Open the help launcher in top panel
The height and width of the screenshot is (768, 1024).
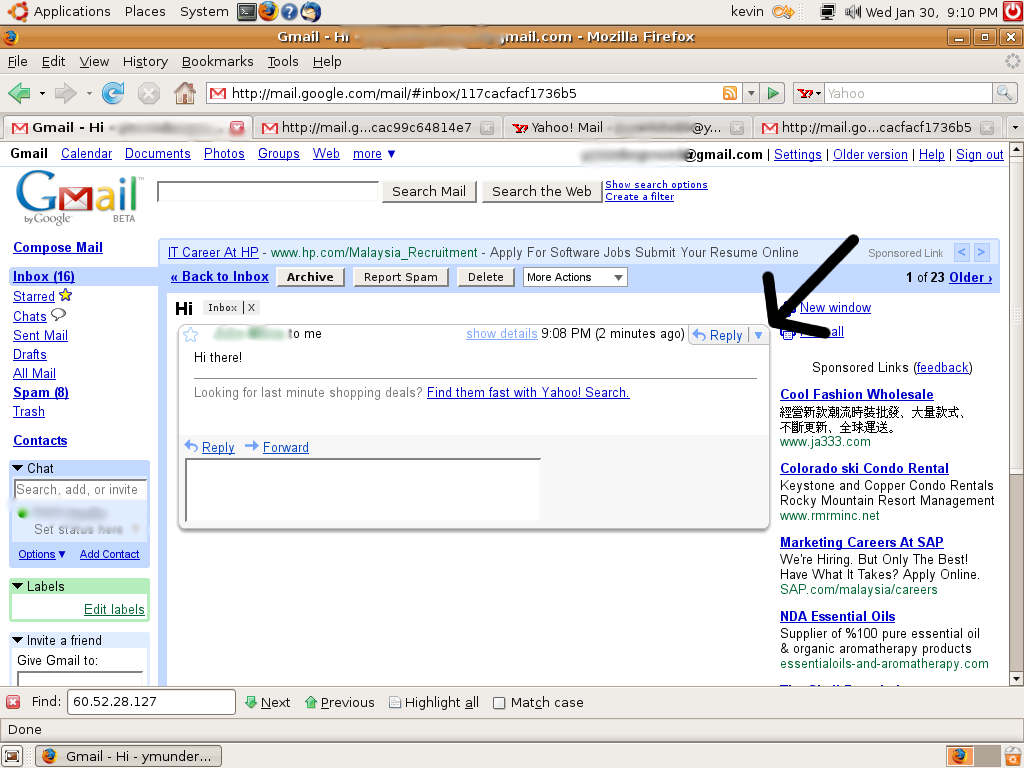(289, 12)
